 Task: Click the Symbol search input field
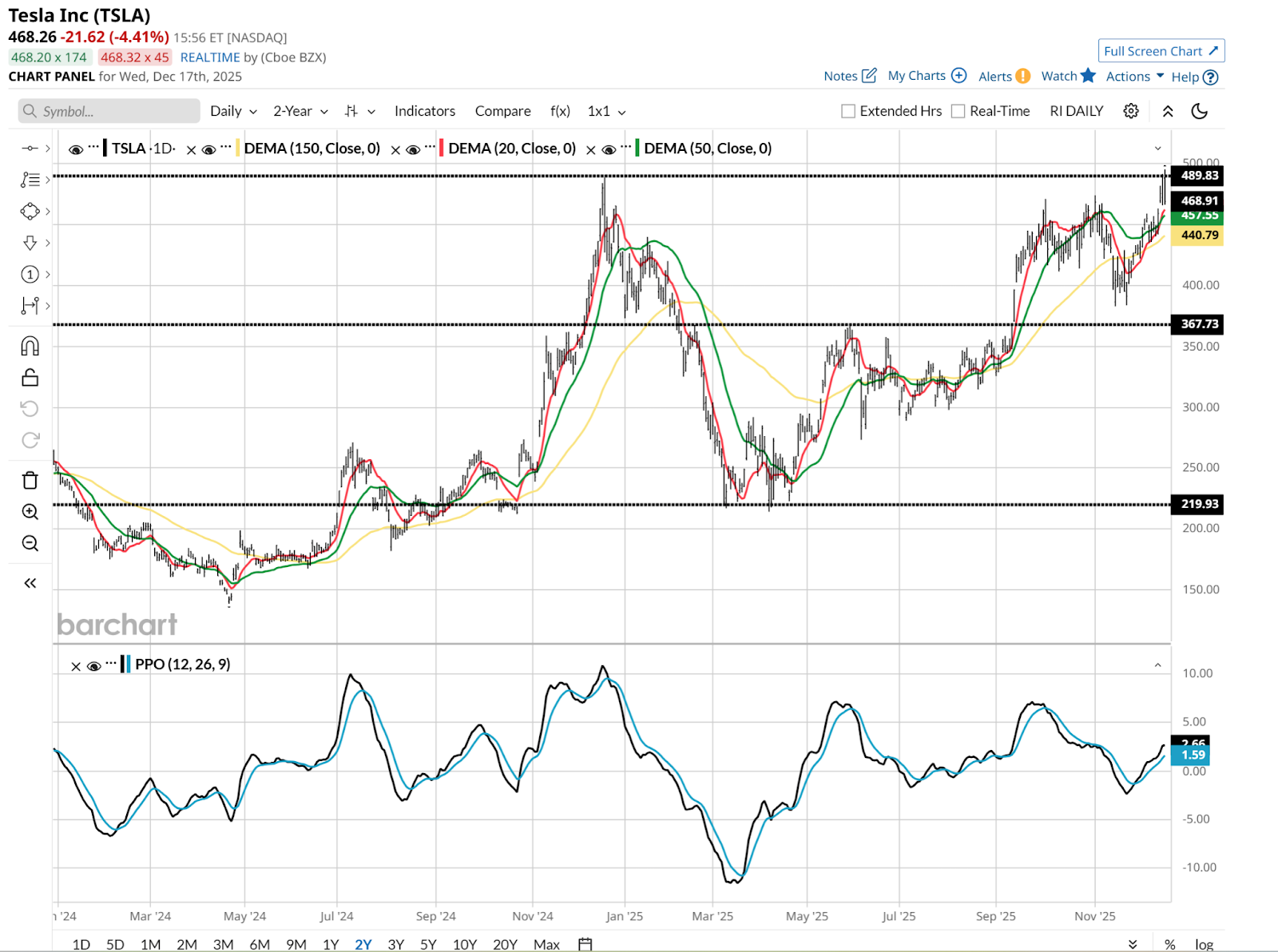point(109,111)
